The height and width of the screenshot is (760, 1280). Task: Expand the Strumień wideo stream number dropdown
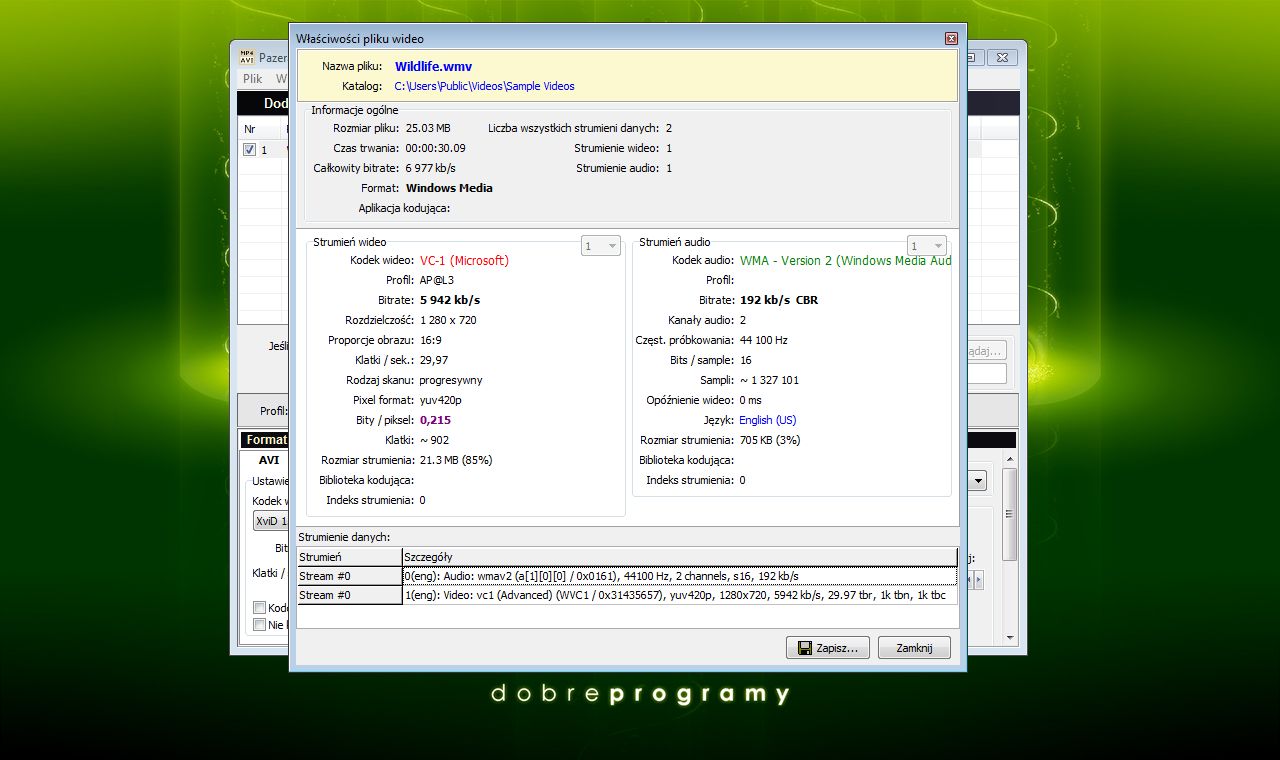[x=601, y=245]
